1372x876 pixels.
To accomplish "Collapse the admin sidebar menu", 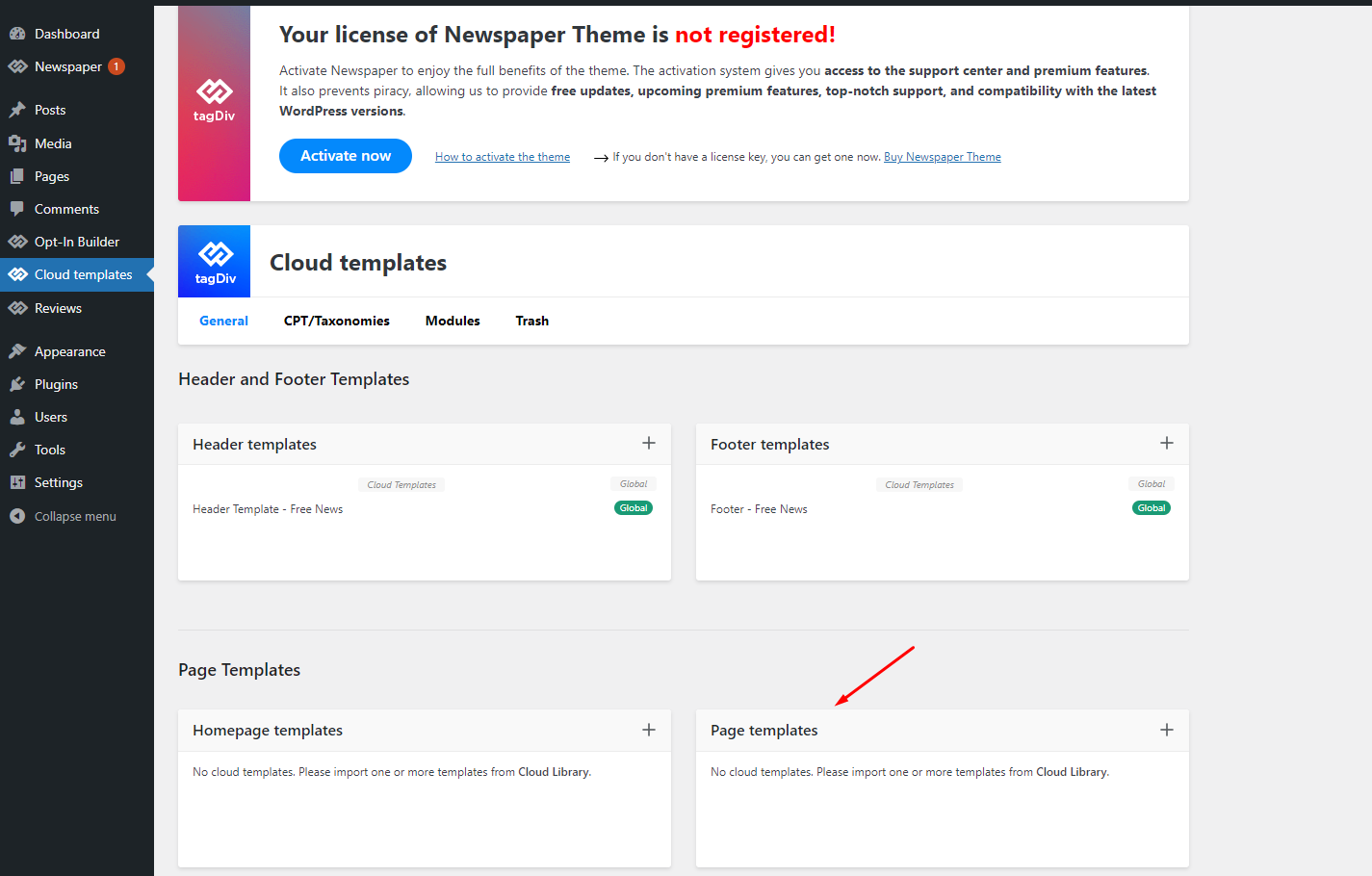I will [77, 516].
